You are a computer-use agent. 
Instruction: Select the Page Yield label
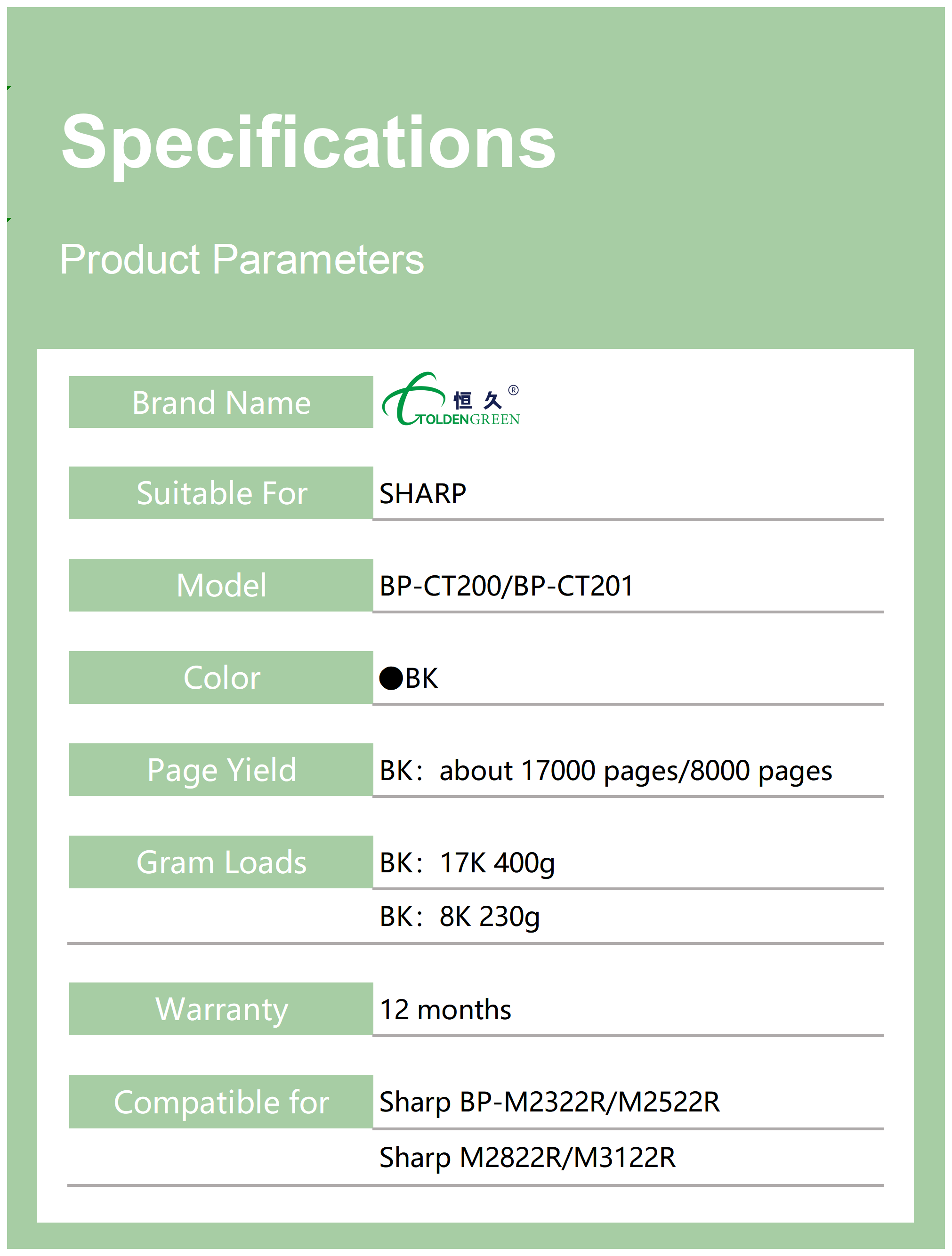[x=221, y=770]
